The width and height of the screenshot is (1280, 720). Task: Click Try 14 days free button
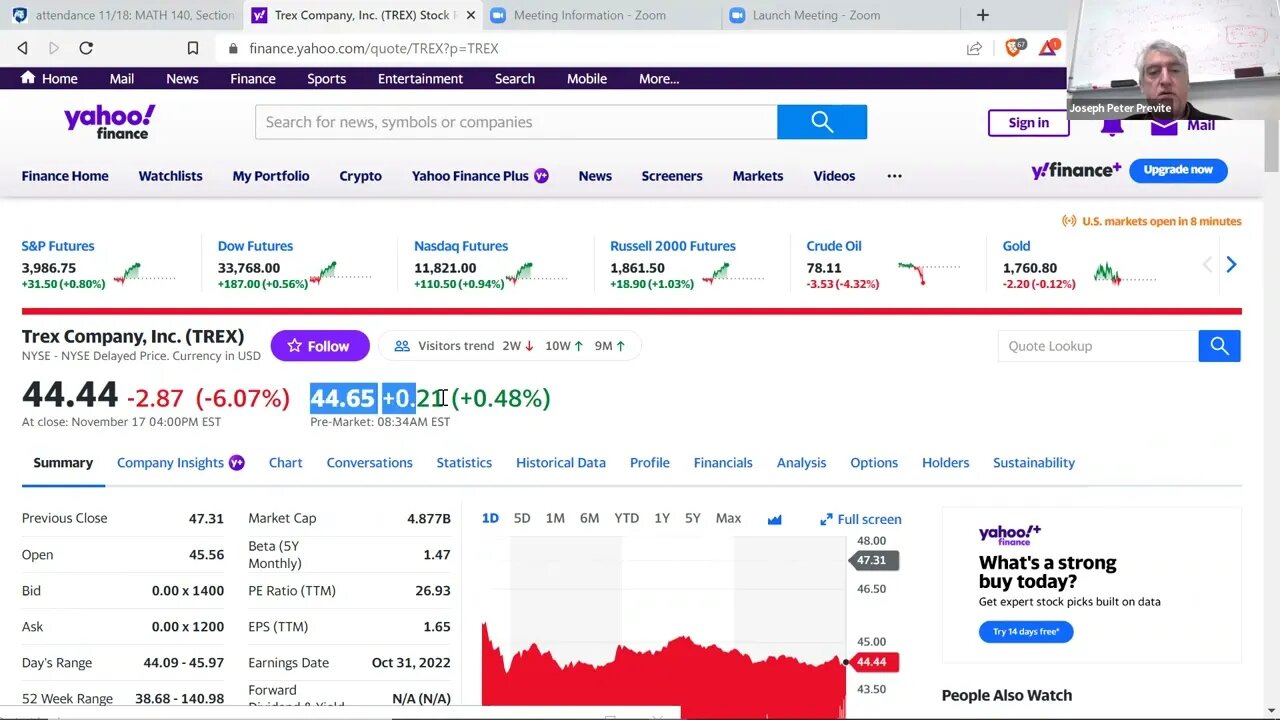pyautogui.click(x=1026, y=632)
